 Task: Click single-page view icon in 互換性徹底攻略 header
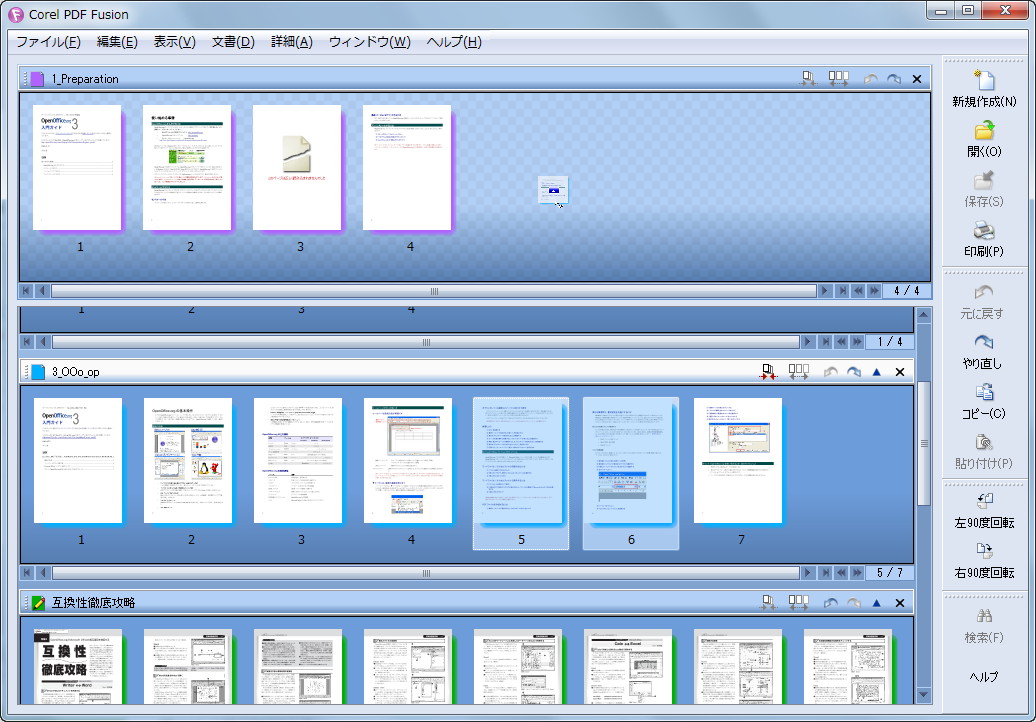[x=768, y=602]
